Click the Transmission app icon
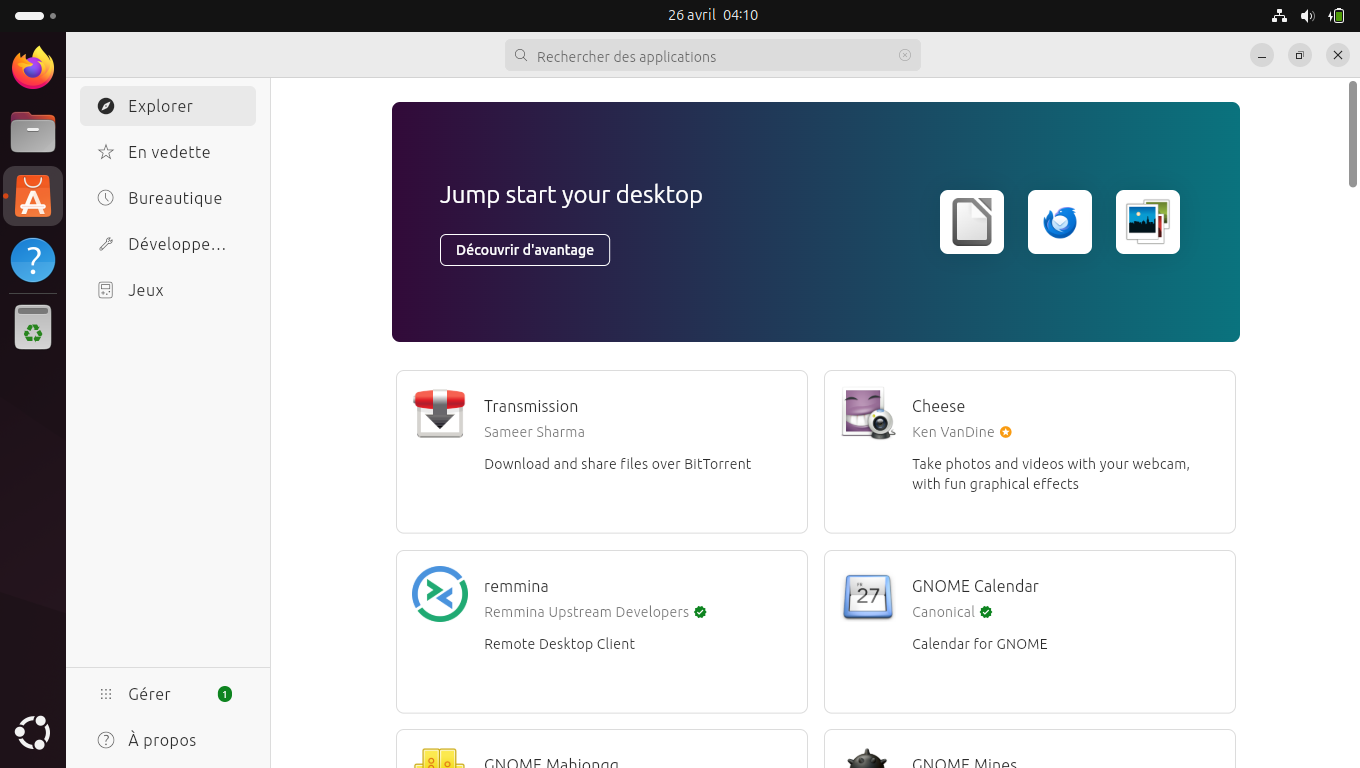The height and width of the screenshot is (768, 1360). [x=440, y=414]
